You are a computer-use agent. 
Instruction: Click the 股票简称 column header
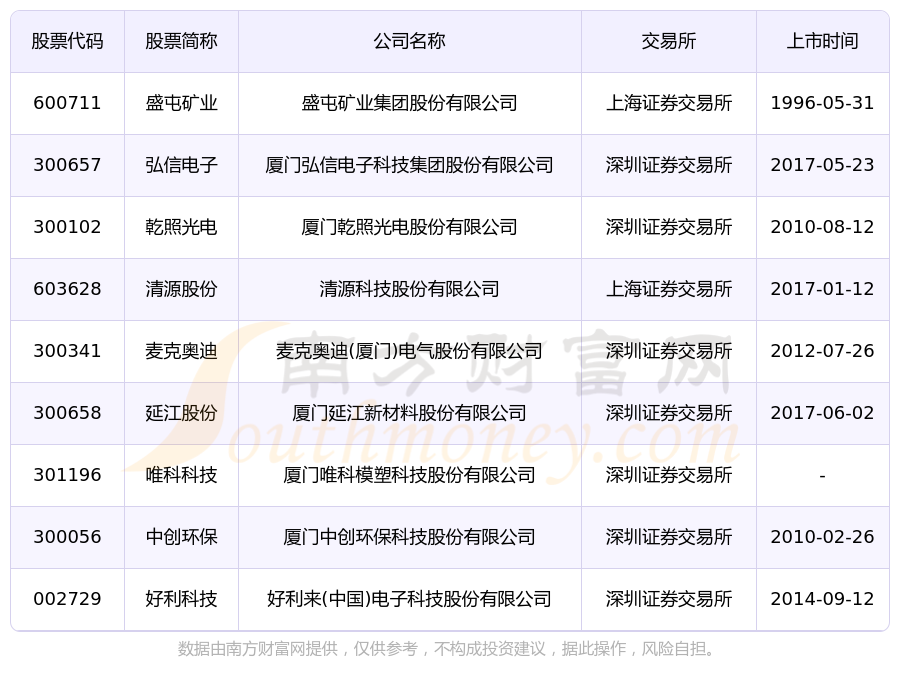point(181,41)
